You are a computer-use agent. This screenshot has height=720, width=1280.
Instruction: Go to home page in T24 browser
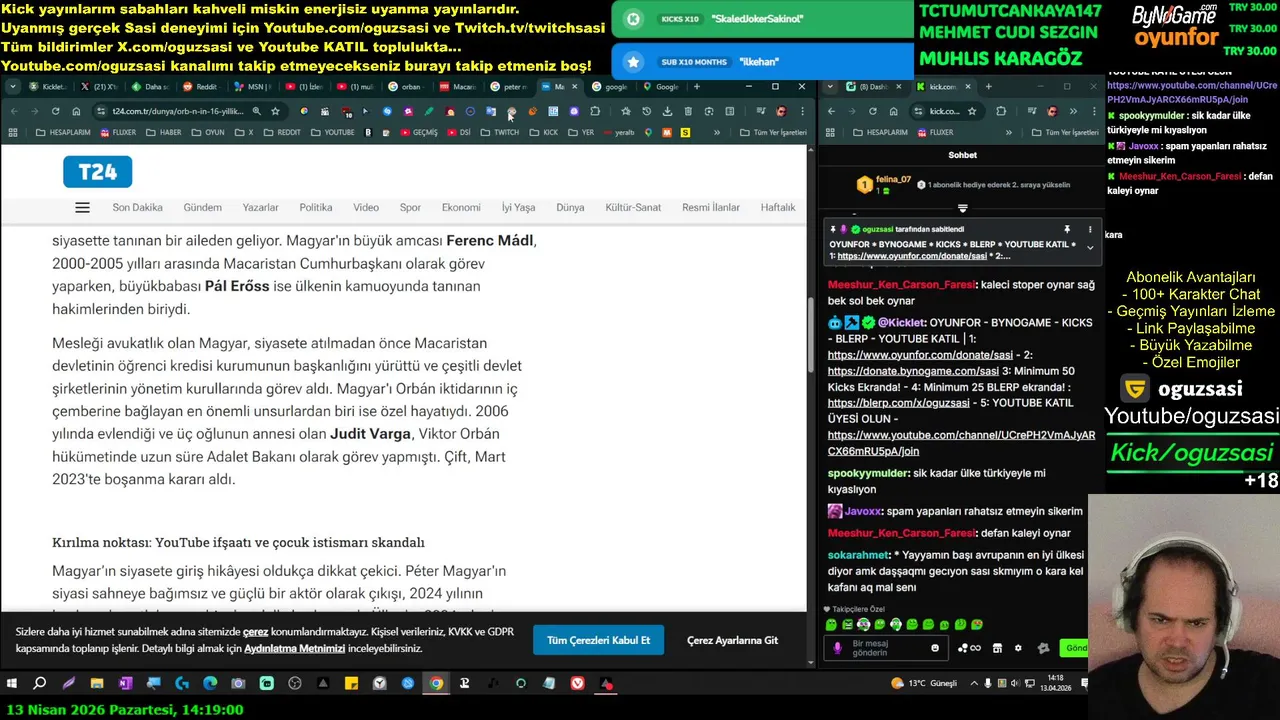pos(76,111)
